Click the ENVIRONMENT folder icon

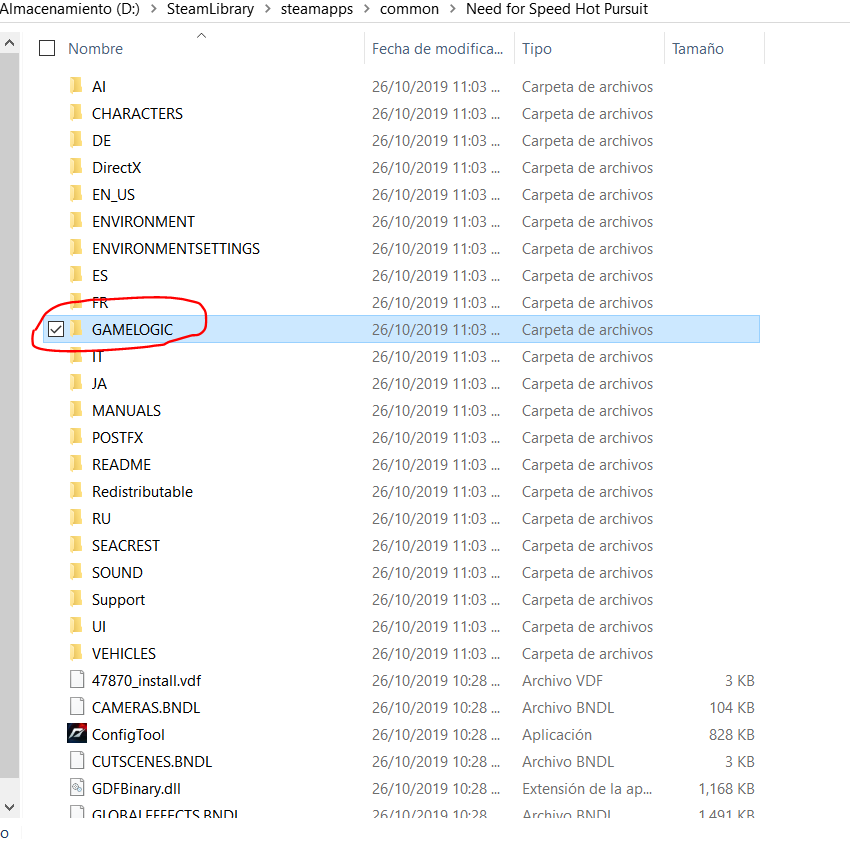coord(76,221)
